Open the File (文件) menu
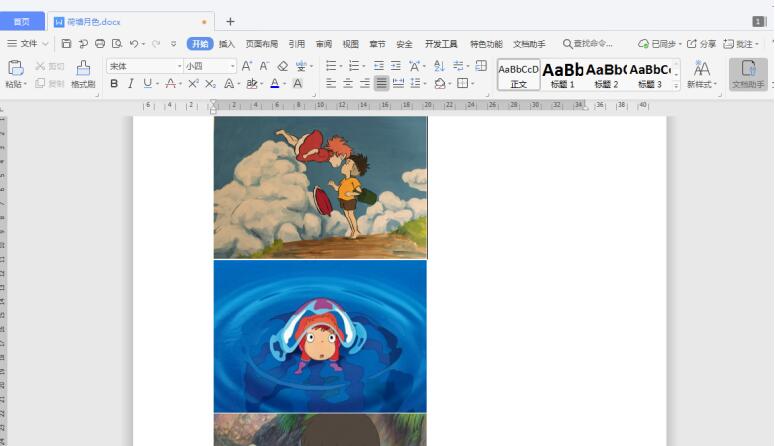The width and height of the screenshot is (775, 446). pos(28,44)
